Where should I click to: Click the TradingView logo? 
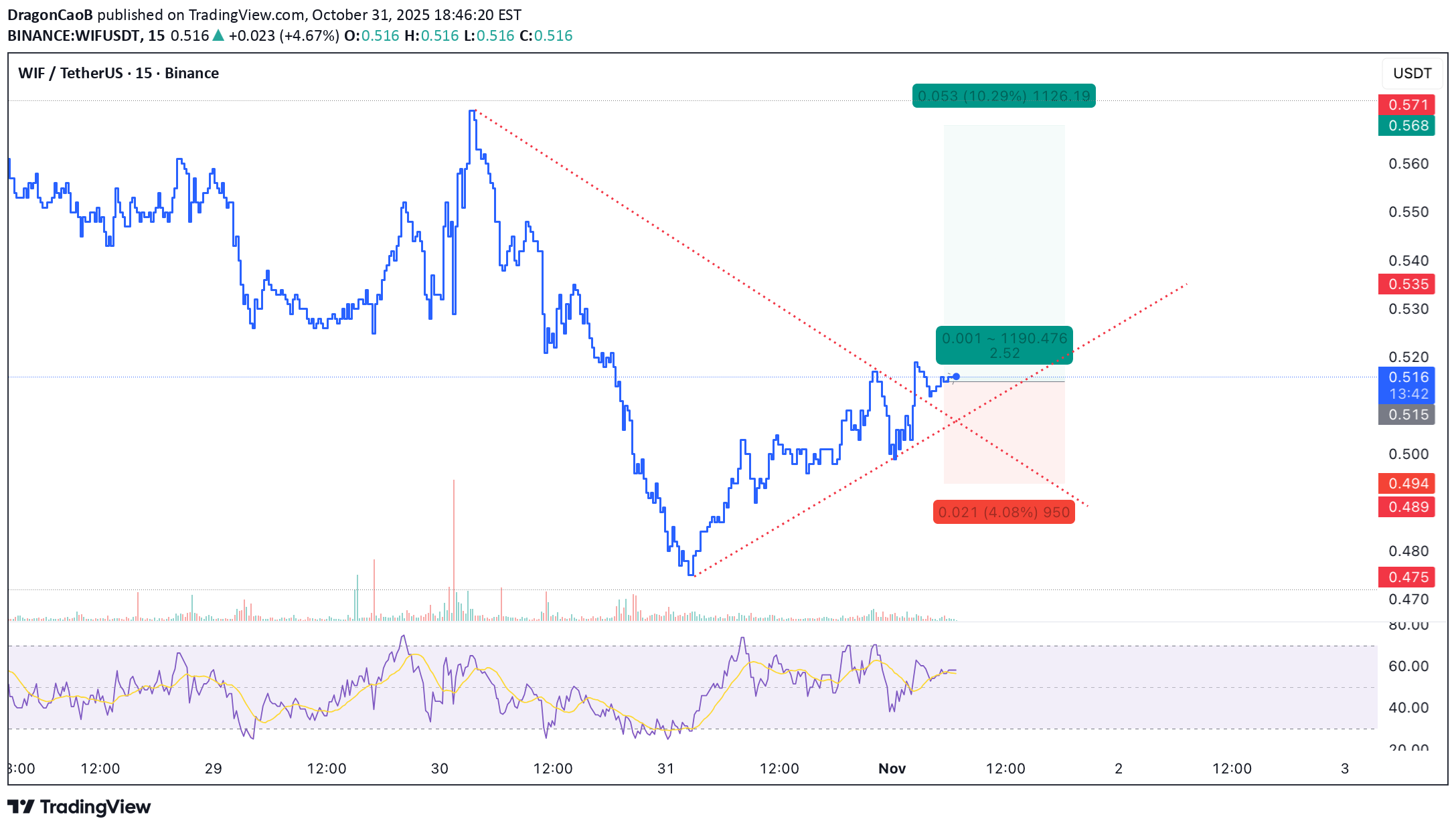pos(79,806)
